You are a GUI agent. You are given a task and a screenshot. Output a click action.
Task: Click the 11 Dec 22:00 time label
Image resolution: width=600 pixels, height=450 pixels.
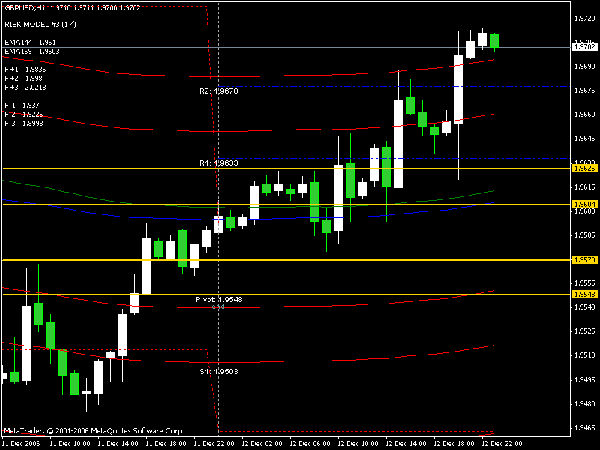(x=214, y=443)
